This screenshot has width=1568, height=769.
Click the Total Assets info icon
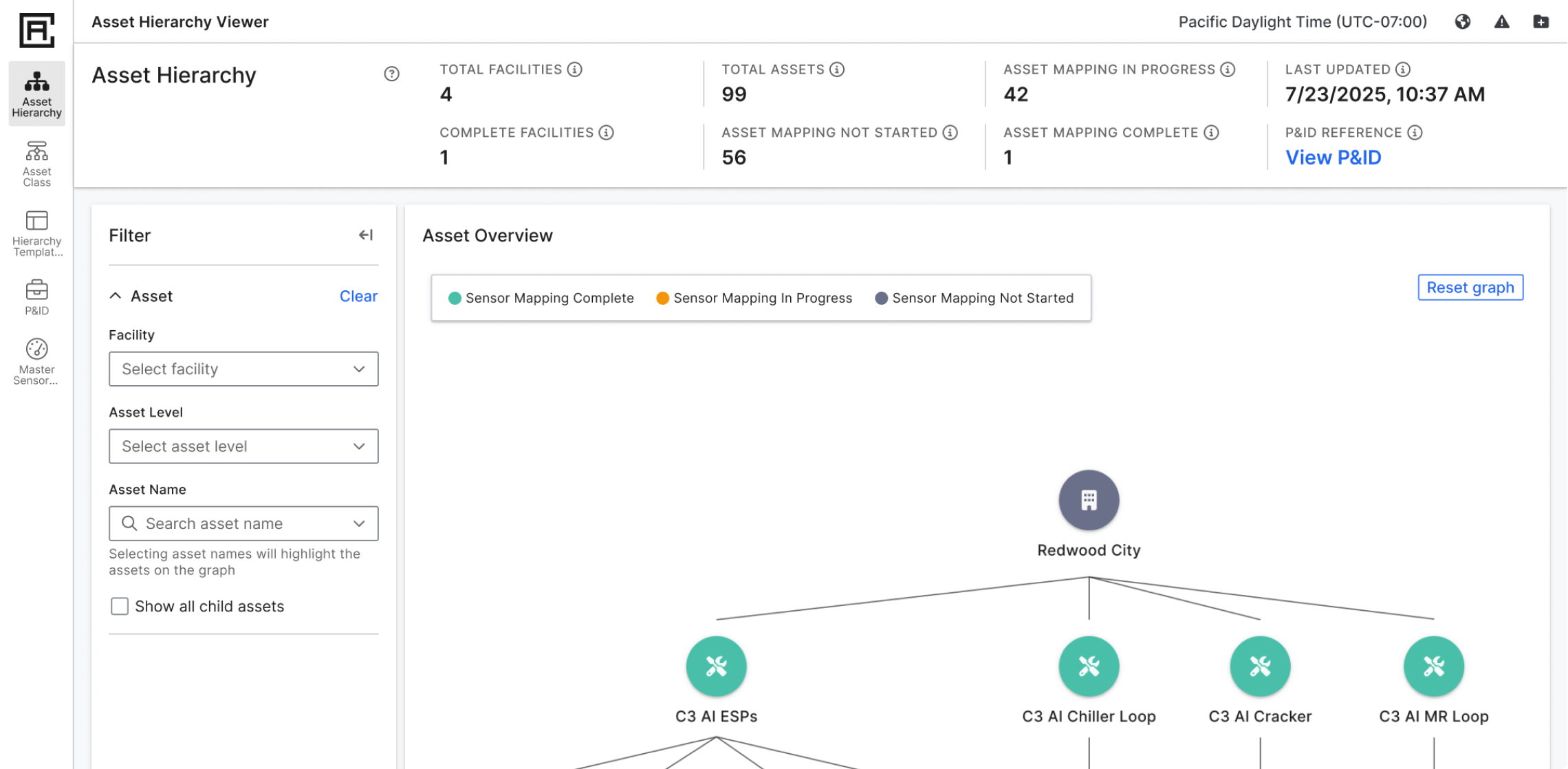coord(837,69)
